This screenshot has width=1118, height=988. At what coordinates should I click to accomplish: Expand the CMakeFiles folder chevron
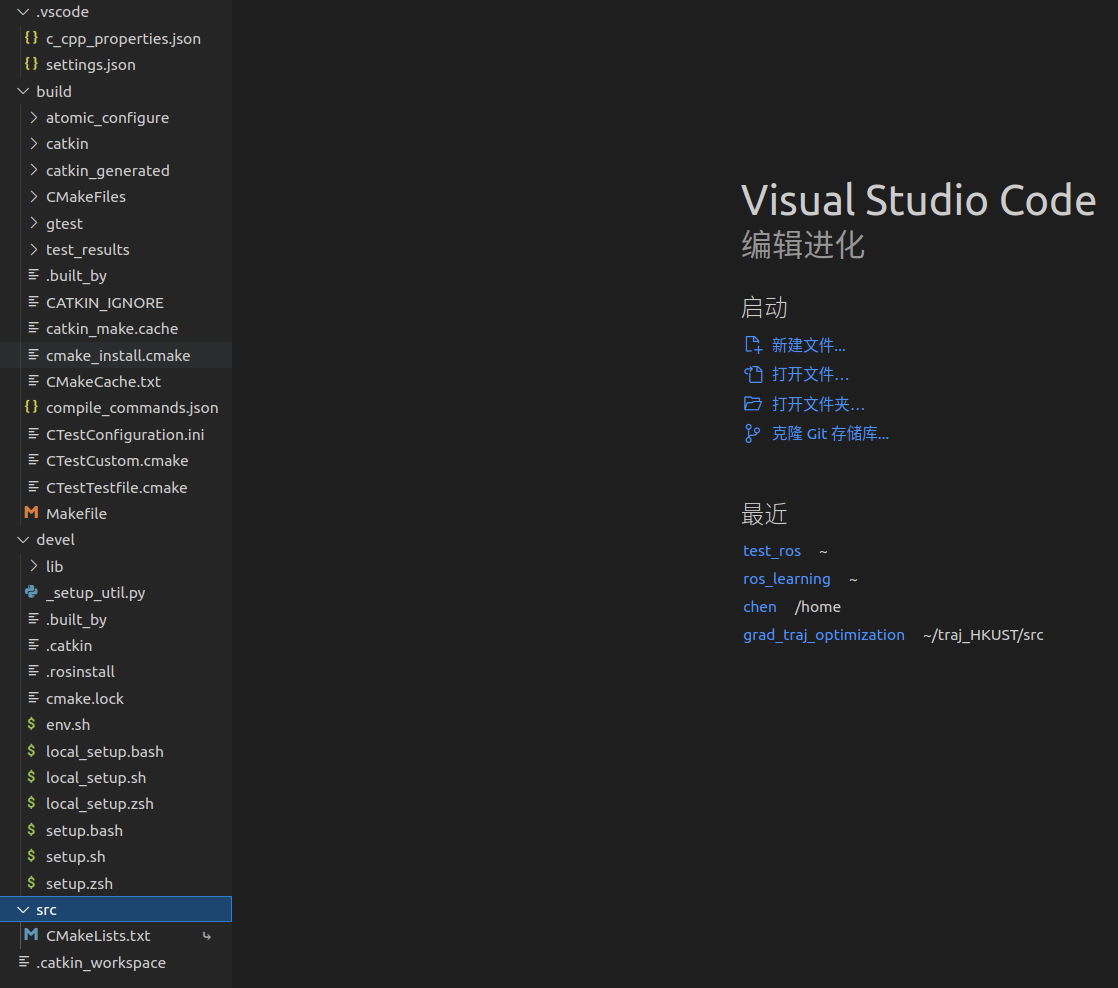pos(34,197)
